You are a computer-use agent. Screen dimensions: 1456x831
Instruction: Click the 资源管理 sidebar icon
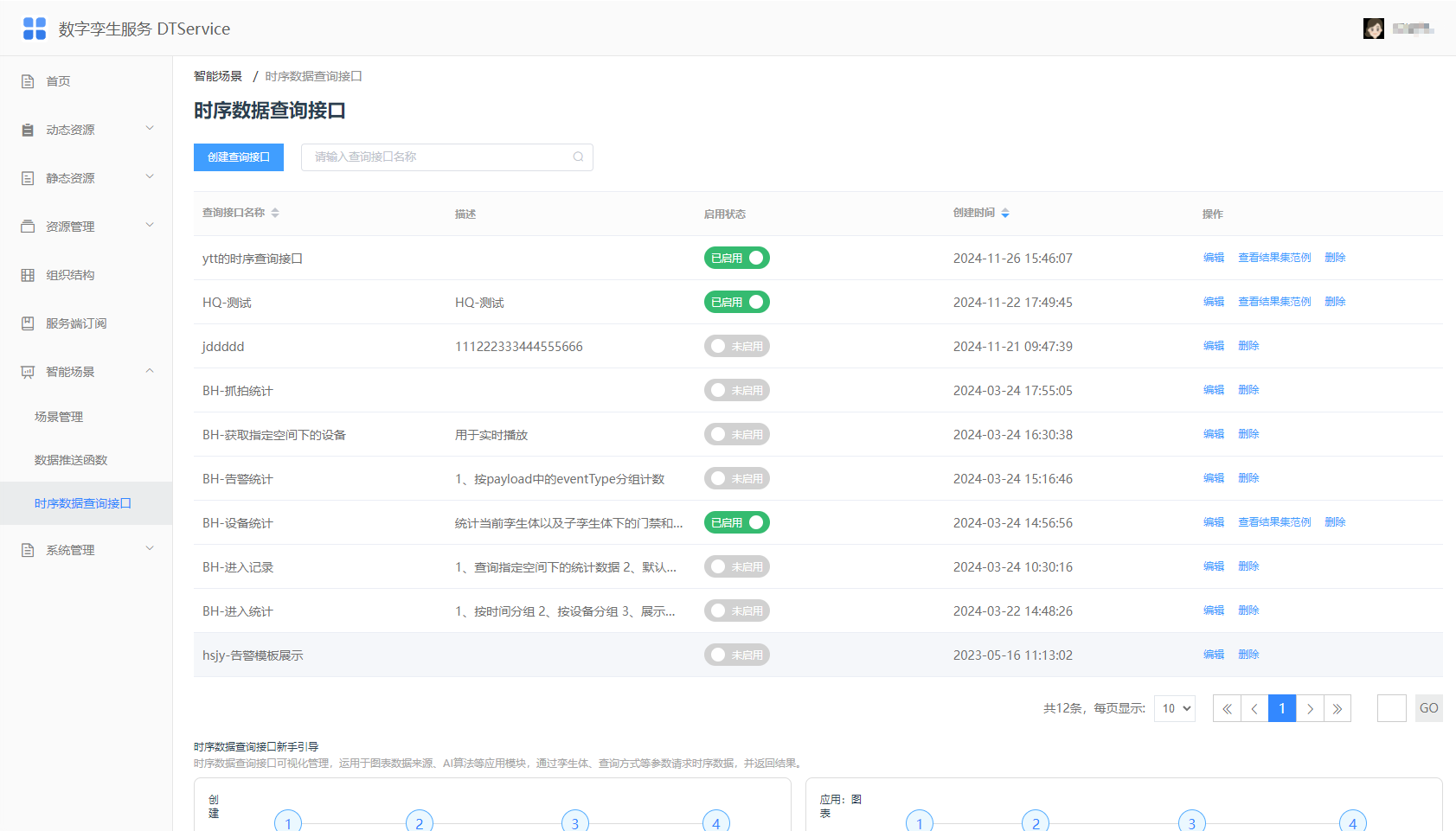pyautogui.click(x=28, y=227)
